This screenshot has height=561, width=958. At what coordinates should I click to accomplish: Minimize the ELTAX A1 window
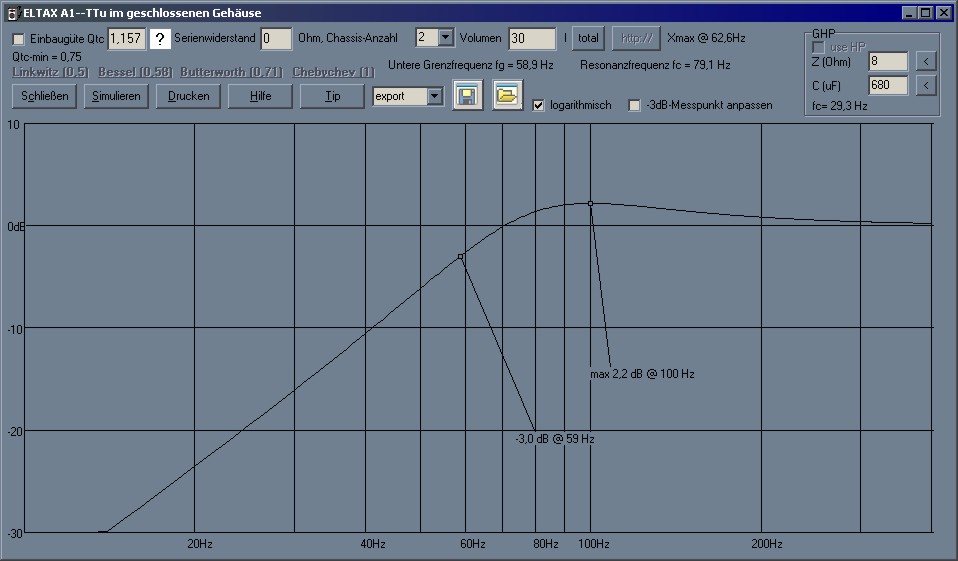(909, 13)
